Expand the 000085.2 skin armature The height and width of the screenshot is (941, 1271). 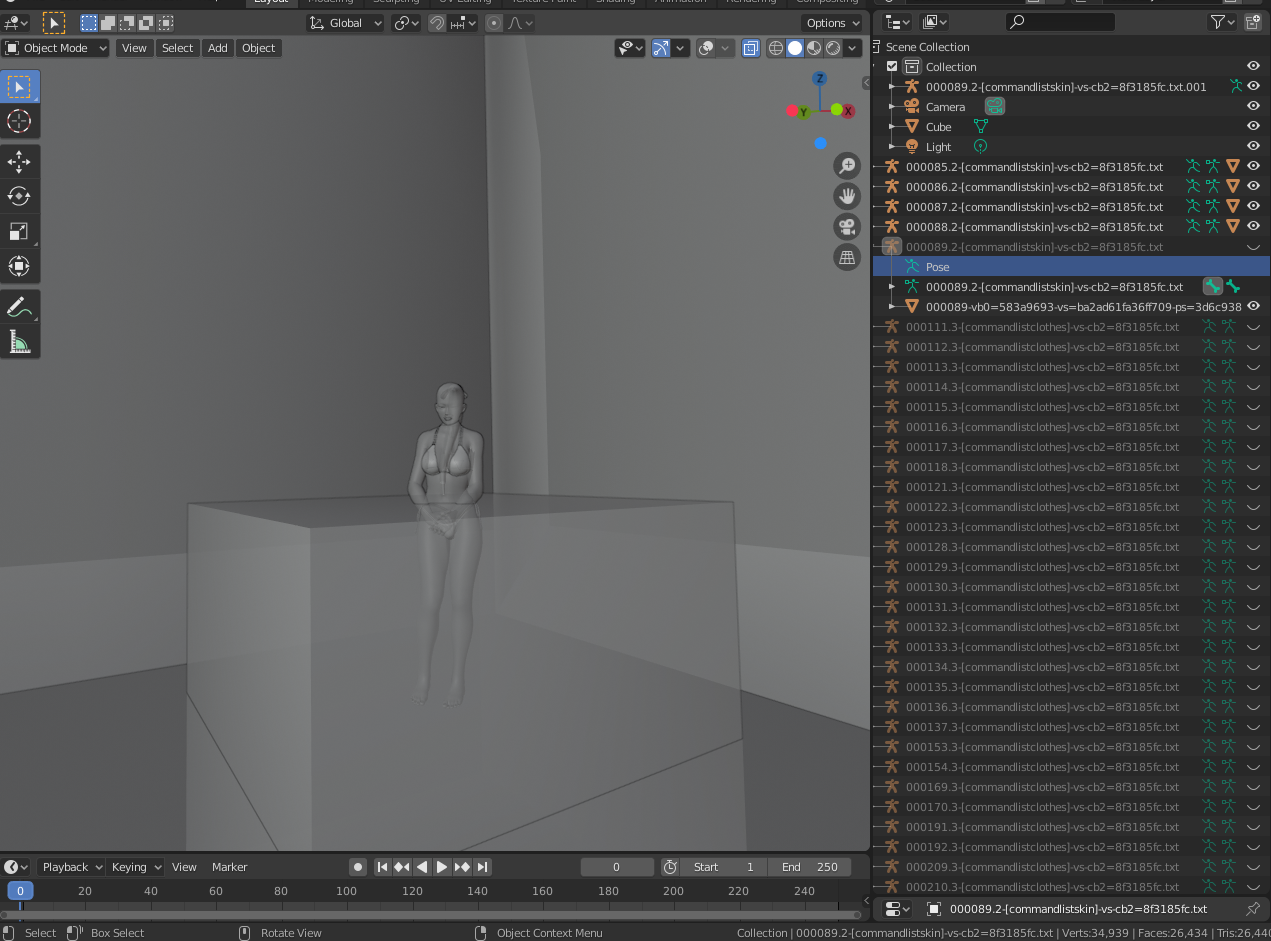[877, 167]
